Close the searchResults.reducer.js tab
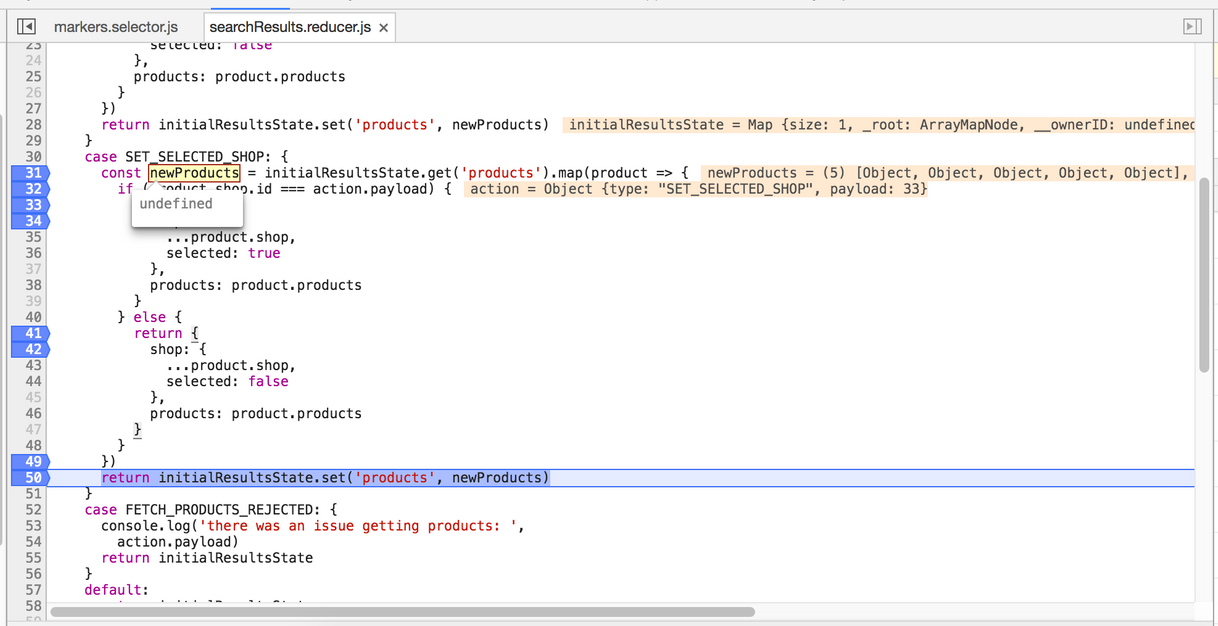 click(x=383, y=28)
